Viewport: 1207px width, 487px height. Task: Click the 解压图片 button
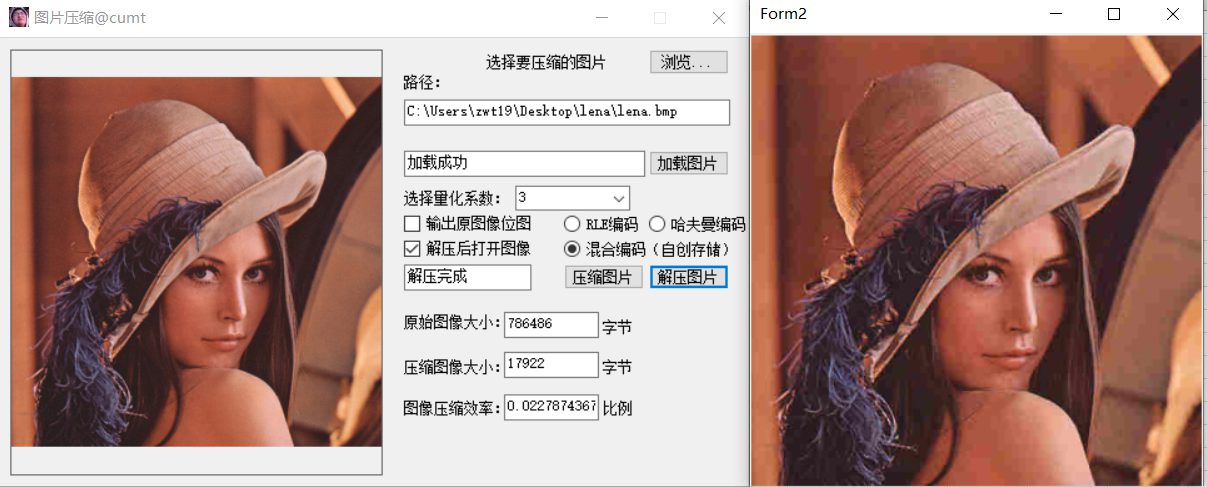click(x=689, y=277)
